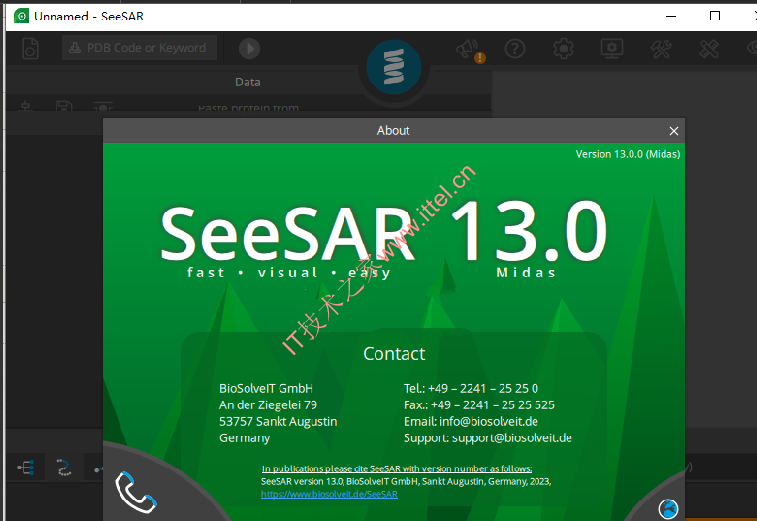Click the tree hierarchy icon at bottom left
This screenshot has height=521, width=757.
[26, 467]
